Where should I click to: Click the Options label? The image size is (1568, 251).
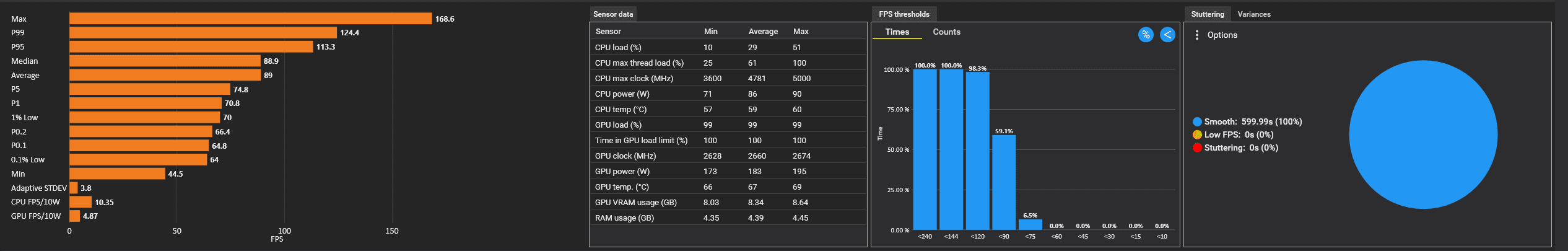click(x=1222, y=35)
